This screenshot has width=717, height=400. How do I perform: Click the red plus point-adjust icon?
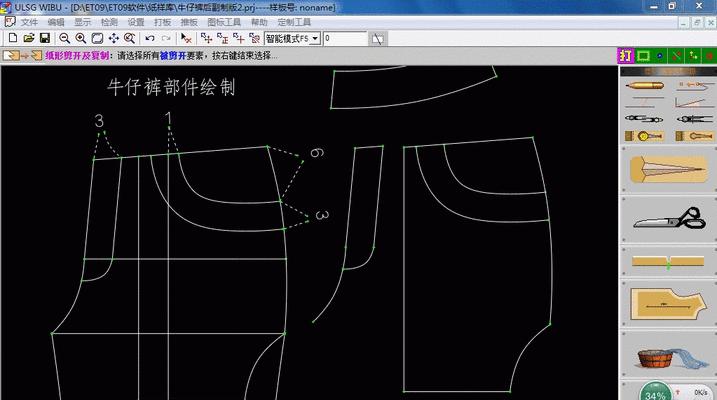point(239,38)
